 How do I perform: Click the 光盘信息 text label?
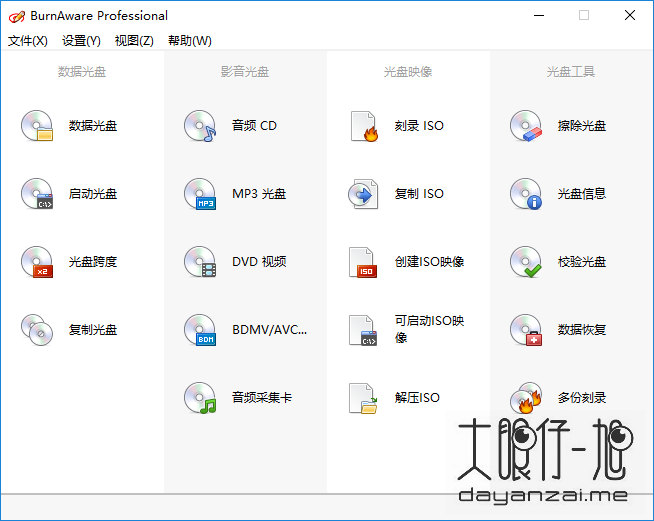tap(582, 194)
